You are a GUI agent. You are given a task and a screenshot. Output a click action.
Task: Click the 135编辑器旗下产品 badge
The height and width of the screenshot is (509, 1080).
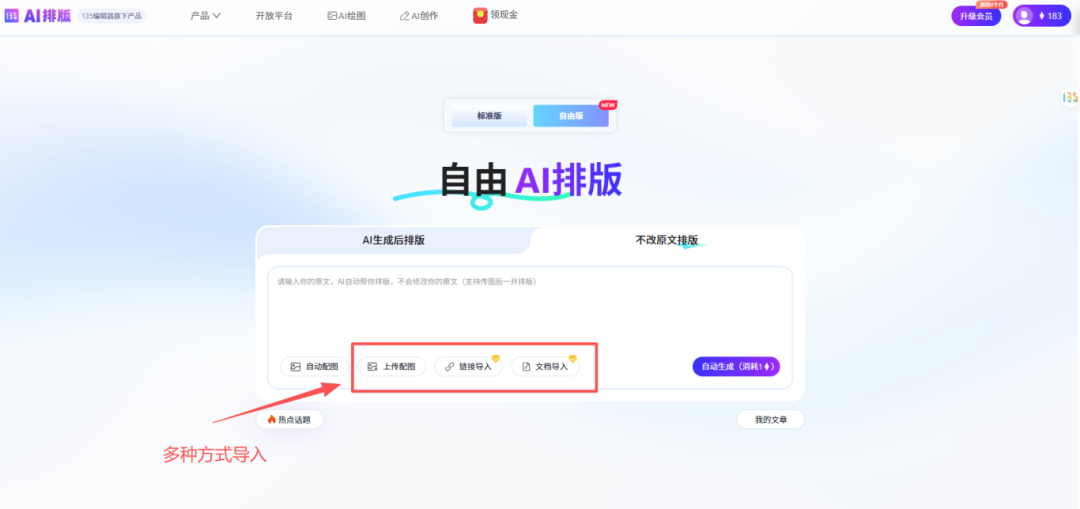(x=112, y=16)
